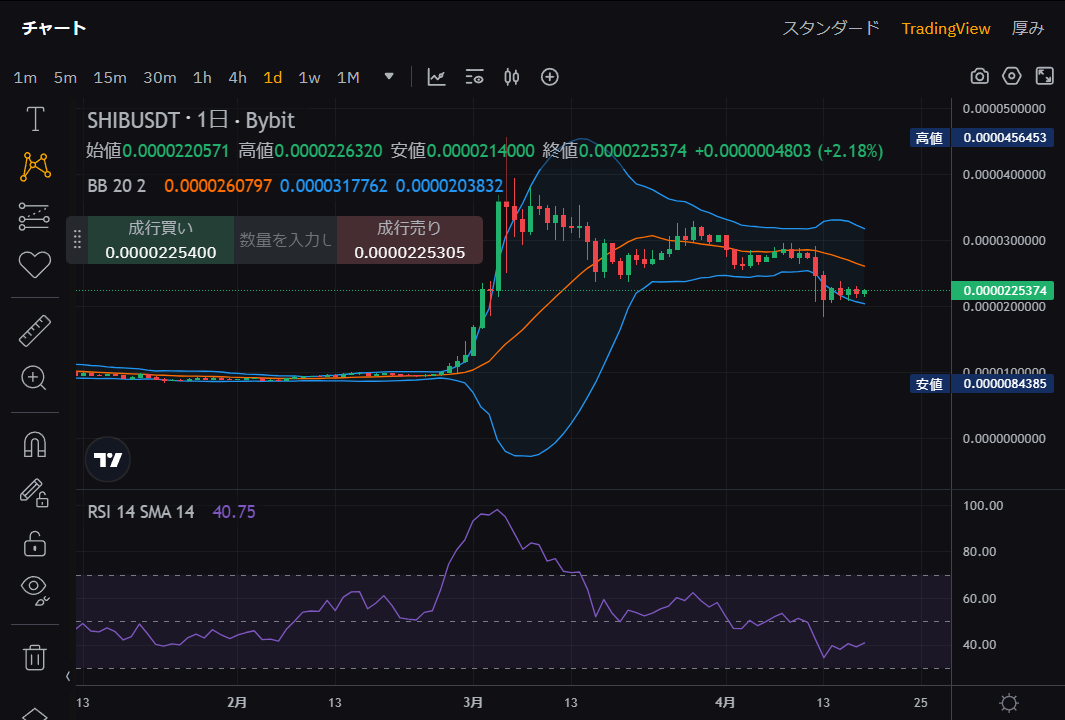Select the ruler measure tool

(x=35, y=331)
